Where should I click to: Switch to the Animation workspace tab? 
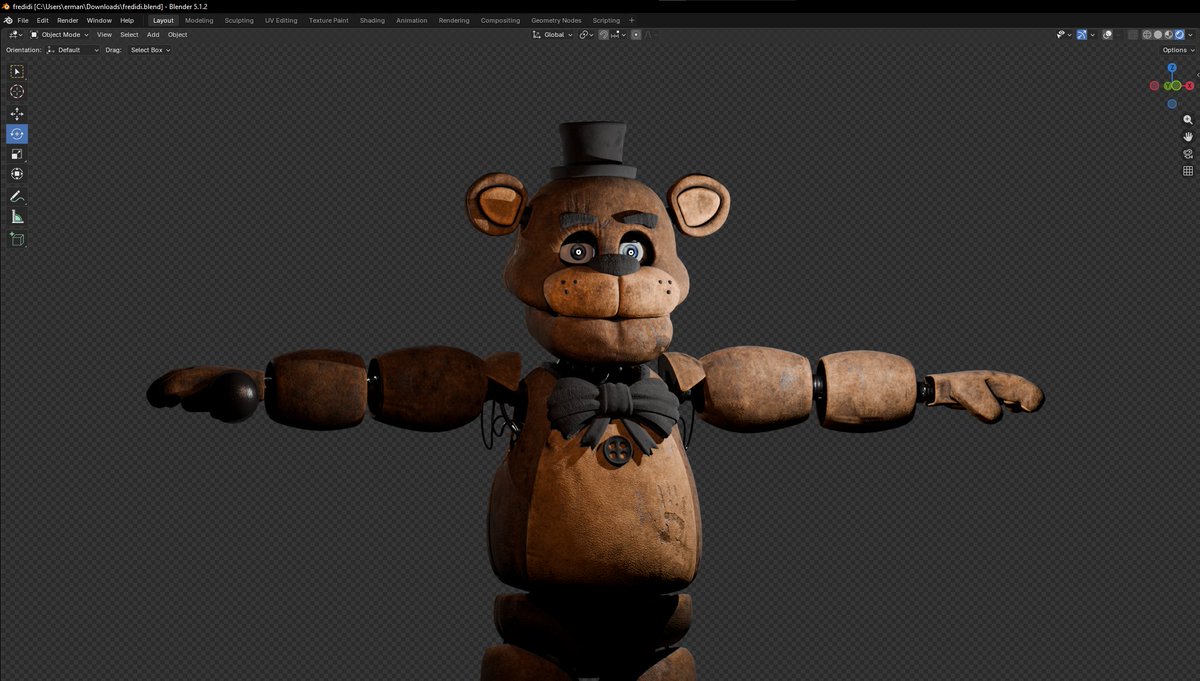[411, 20]
